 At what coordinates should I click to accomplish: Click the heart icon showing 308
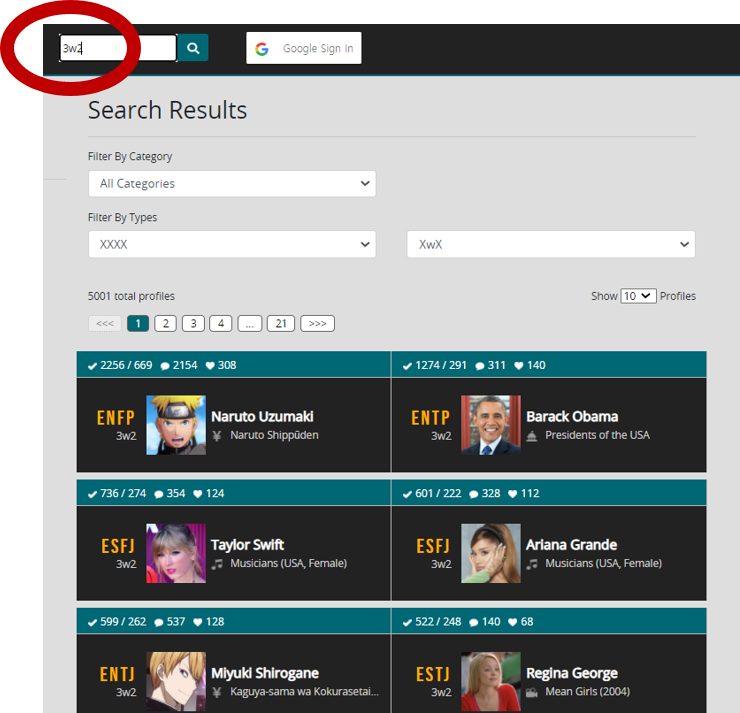(210, 366)
